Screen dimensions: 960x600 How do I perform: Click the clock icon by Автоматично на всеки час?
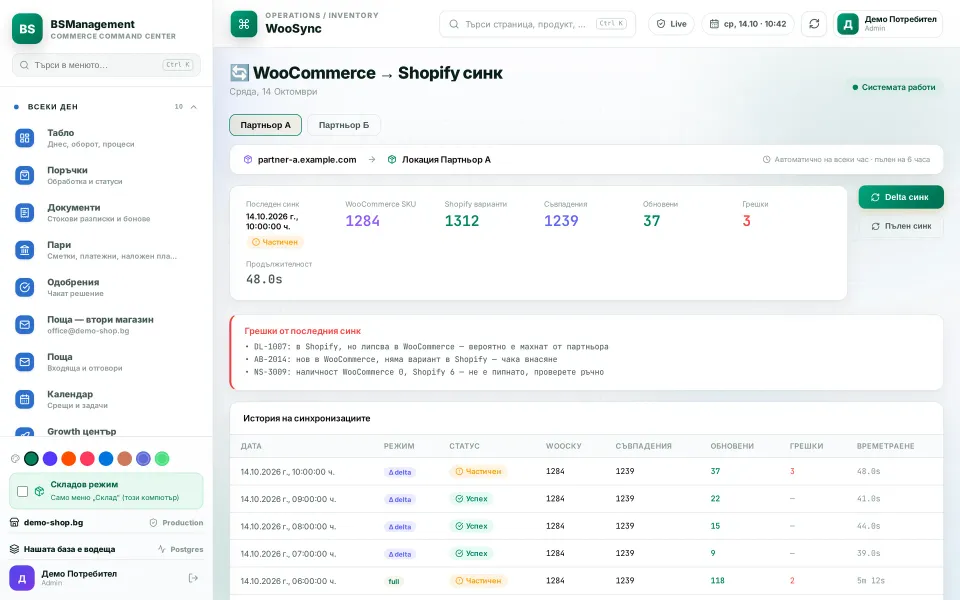767,159
